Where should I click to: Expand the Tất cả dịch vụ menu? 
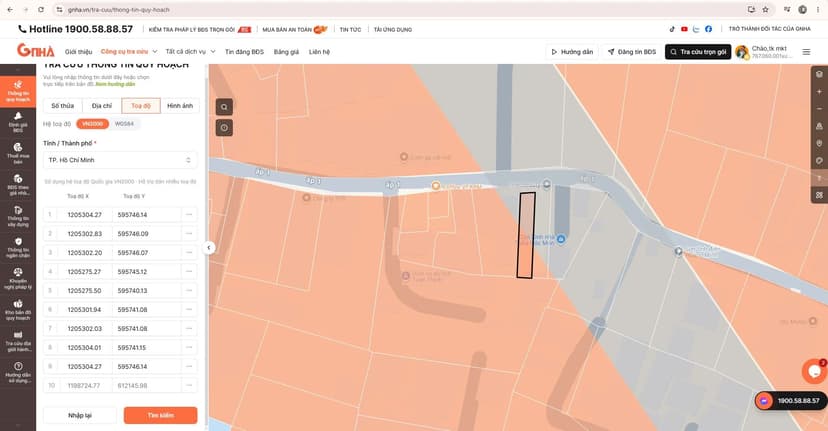[x=190, y=52]
